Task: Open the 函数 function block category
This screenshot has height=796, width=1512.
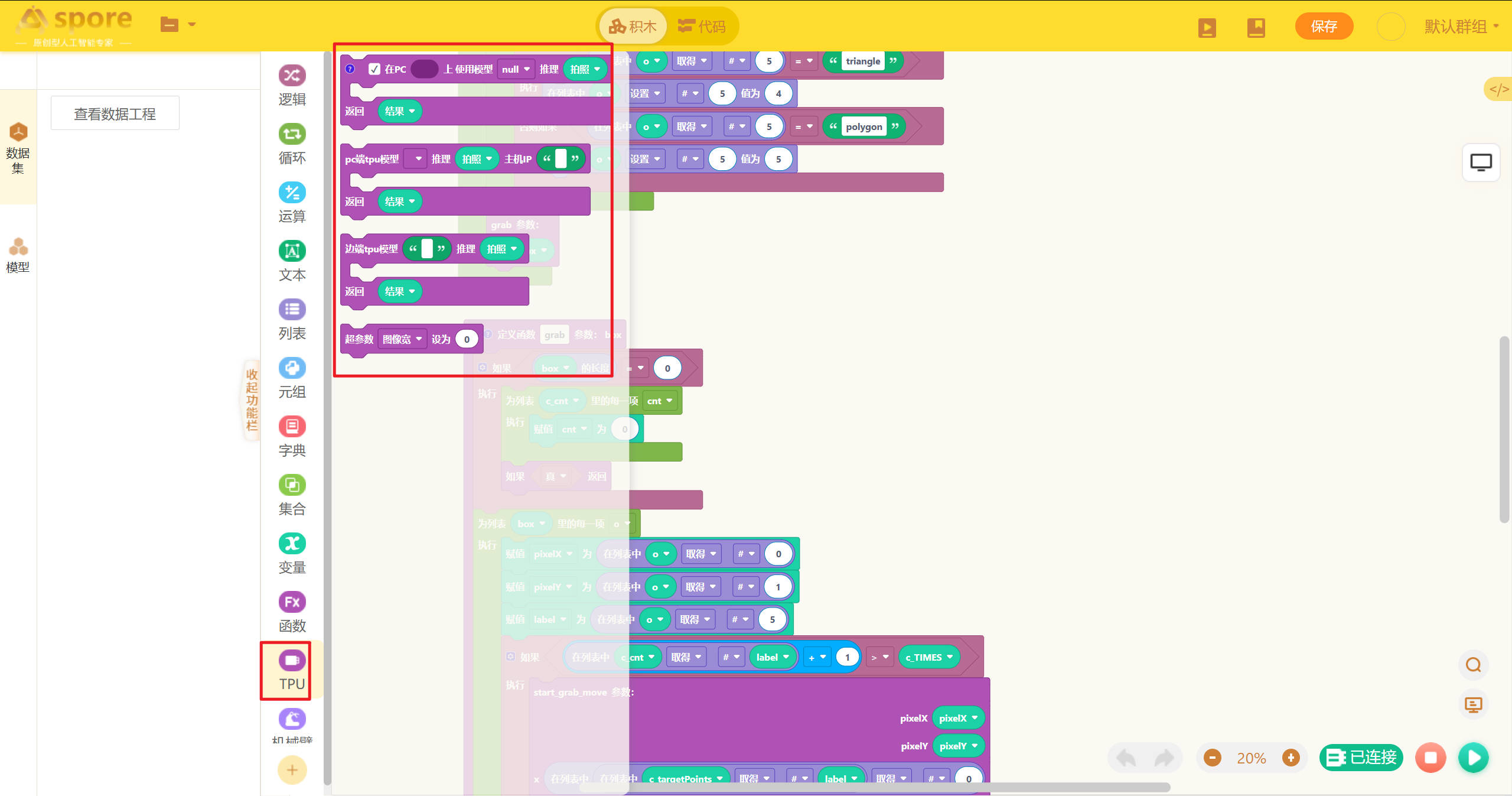Action: pos(292,612)
